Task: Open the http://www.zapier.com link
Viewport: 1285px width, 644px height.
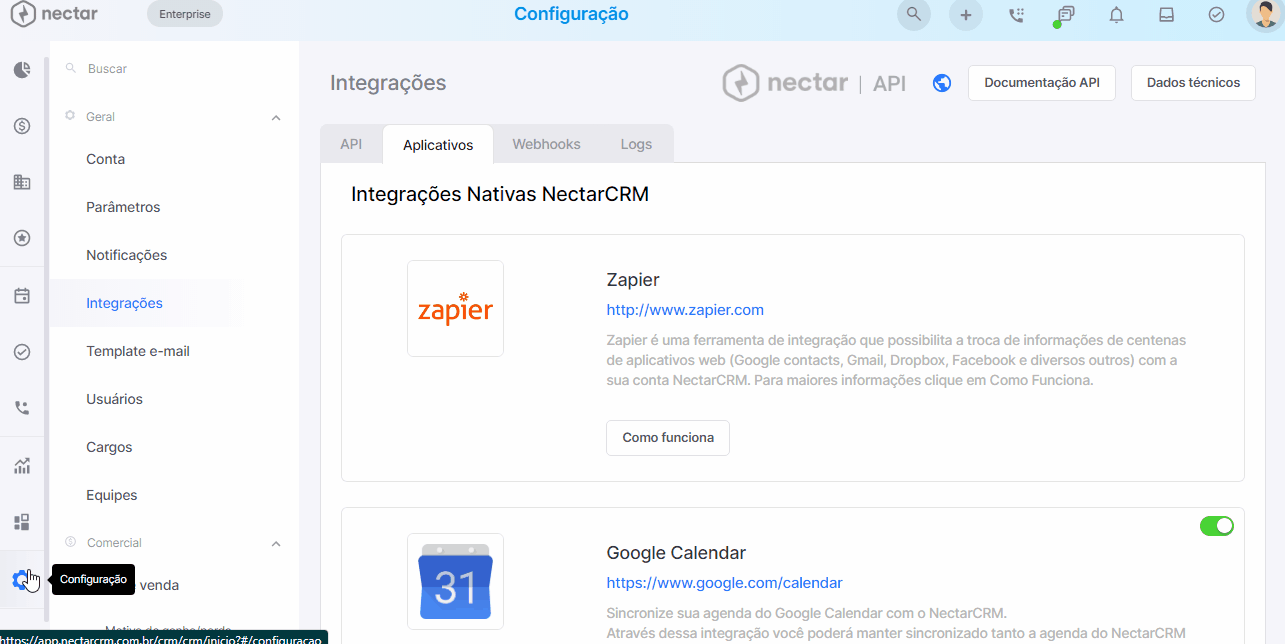Action: click(685, 310)
